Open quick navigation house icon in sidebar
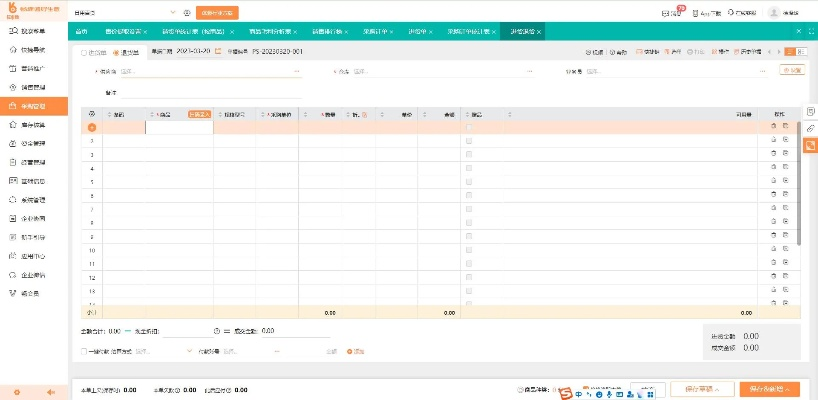 pos(14,50)
